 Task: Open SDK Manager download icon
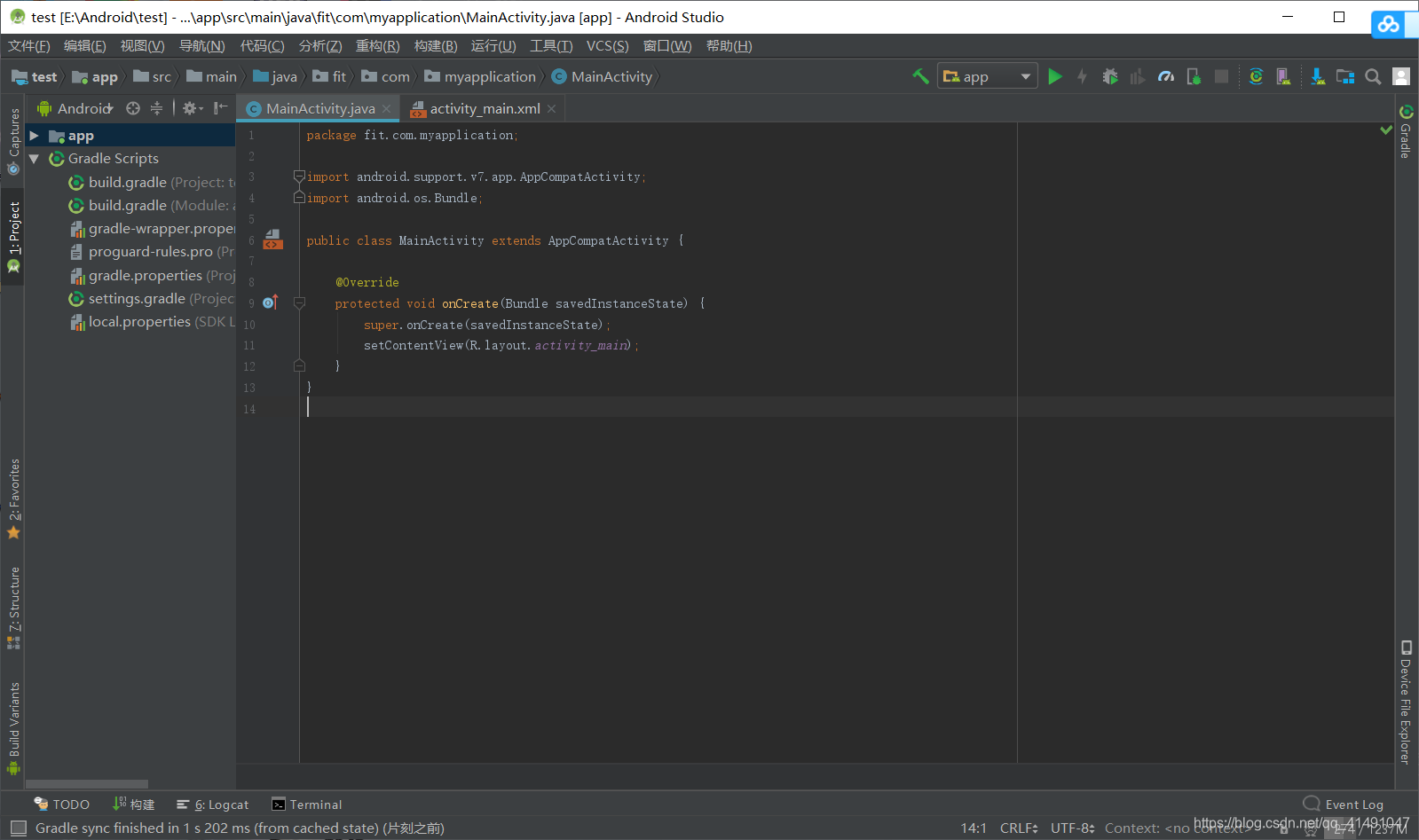click(1318, 76)
